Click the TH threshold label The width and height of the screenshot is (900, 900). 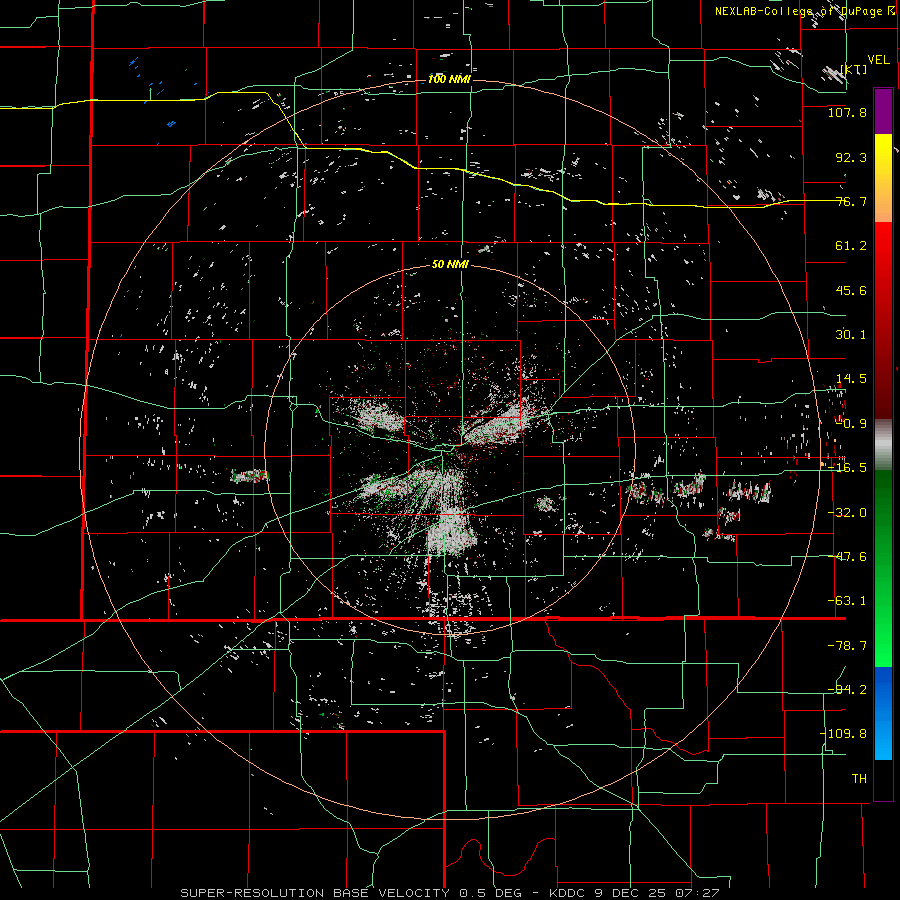pos(859,778)
